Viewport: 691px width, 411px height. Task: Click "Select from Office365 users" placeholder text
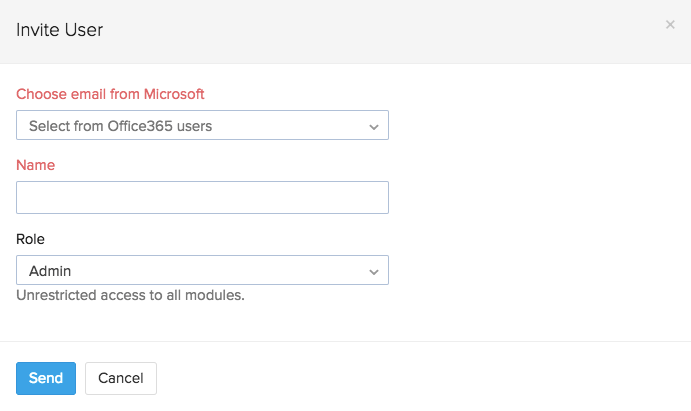(x=120, y=126)
